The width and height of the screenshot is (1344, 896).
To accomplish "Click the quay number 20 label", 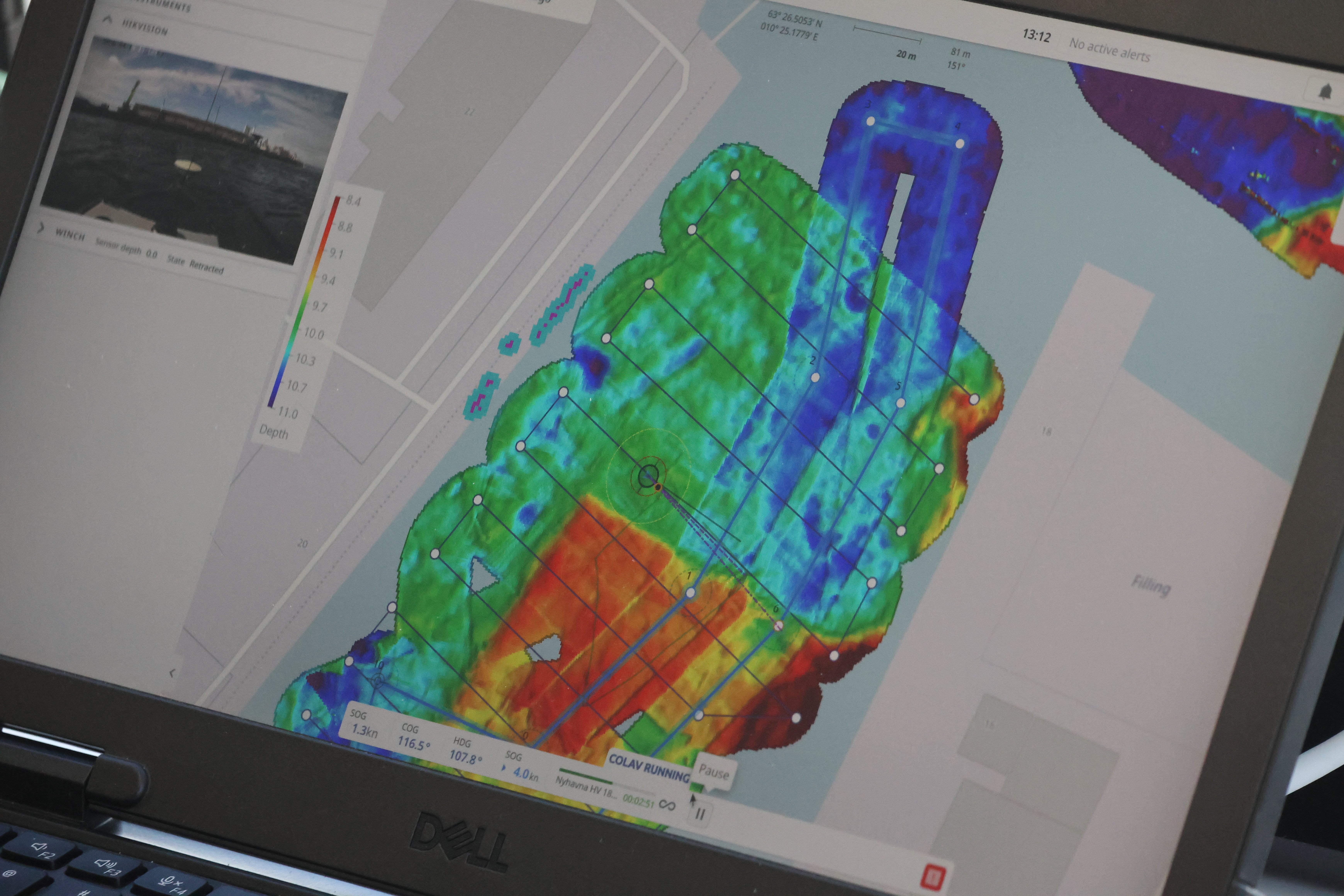I will click(302, 543).
